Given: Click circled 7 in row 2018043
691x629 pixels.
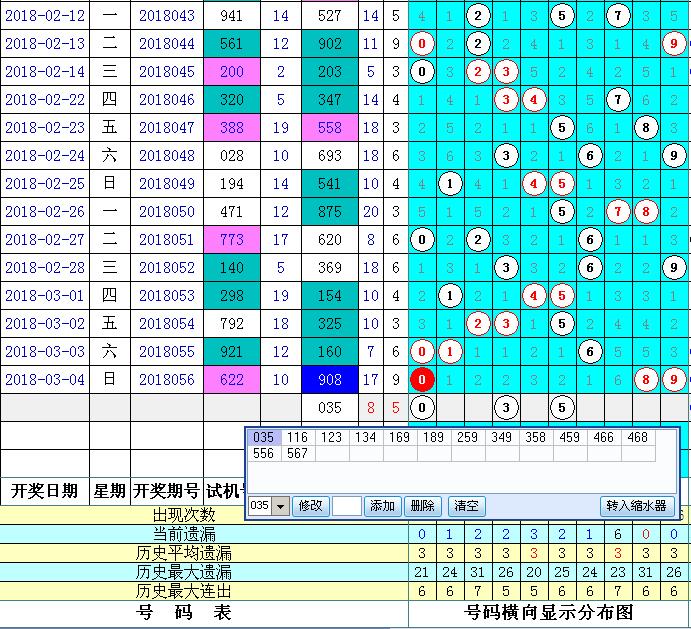Looking at the screenshot, I should click(x=619, y=16).
